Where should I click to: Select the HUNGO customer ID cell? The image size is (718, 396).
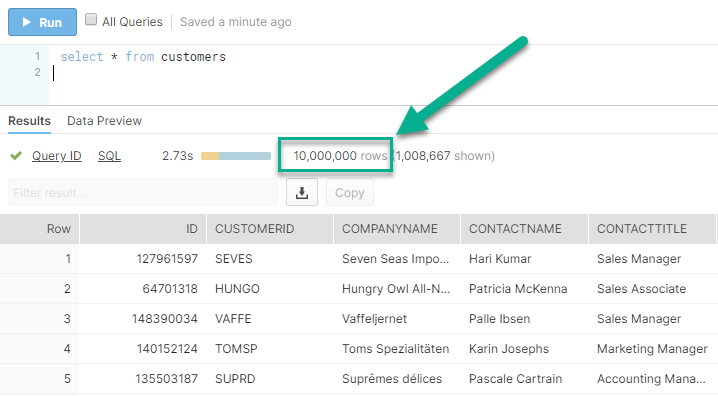270,289
